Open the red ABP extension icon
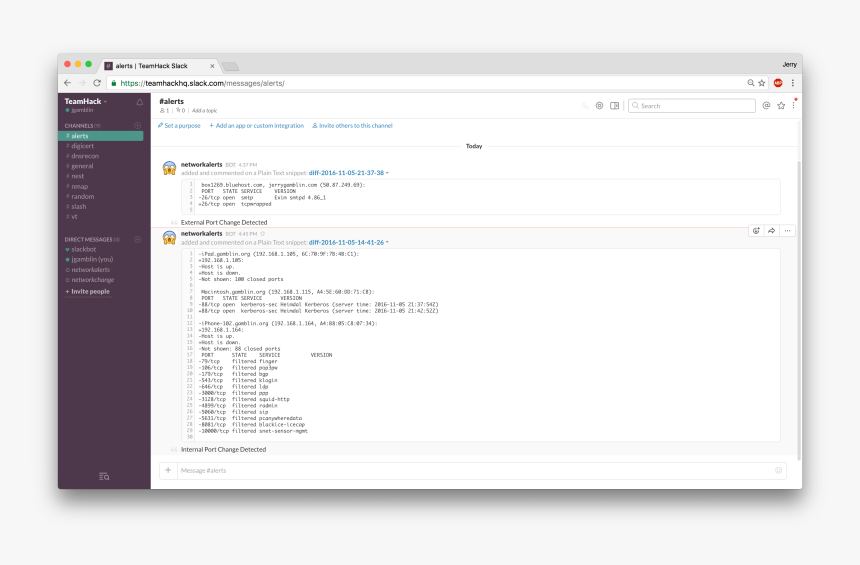Screen dimensions: 860x565 778,83
